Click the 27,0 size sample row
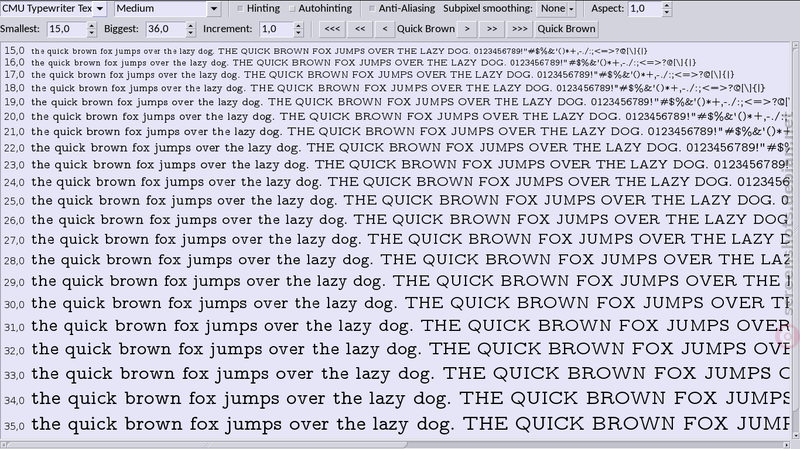 click(x=396, y=239)
